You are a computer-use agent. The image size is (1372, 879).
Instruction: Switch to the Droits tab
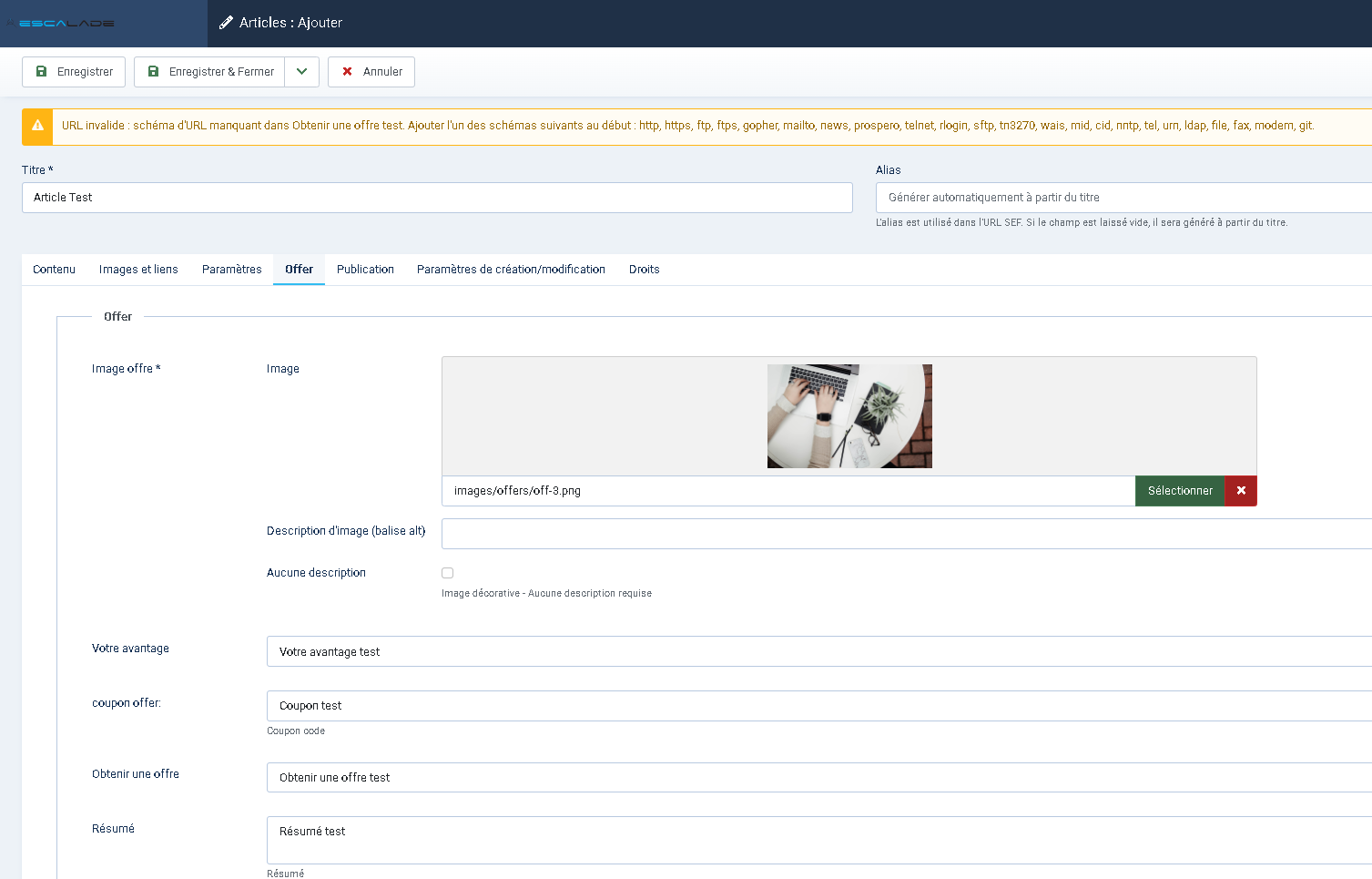click(645, 270)
